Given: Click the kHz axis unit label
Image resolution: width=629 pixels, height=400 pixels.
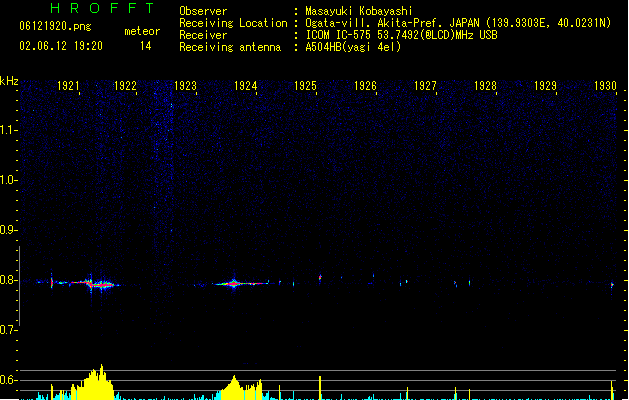Looking at the screenshot, I should point(9,81).
